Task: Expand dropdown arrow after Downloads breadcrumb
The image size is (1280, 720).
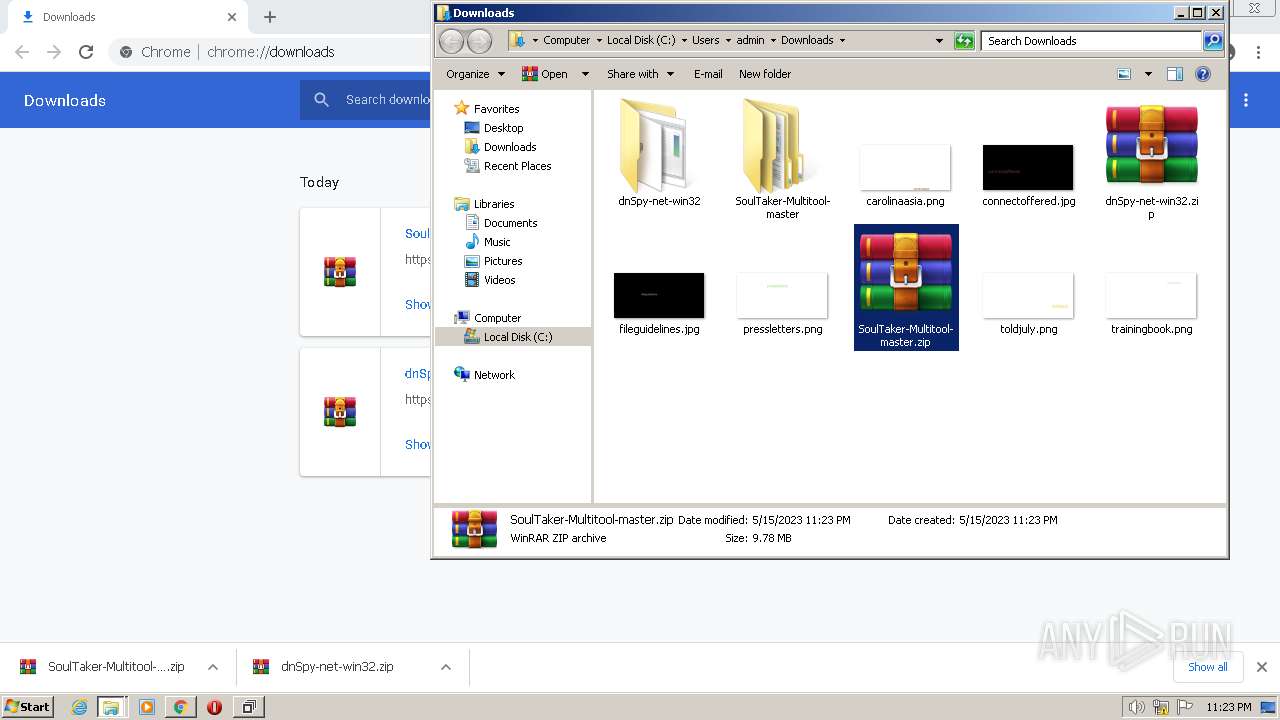Action: [x=842, y=41]
